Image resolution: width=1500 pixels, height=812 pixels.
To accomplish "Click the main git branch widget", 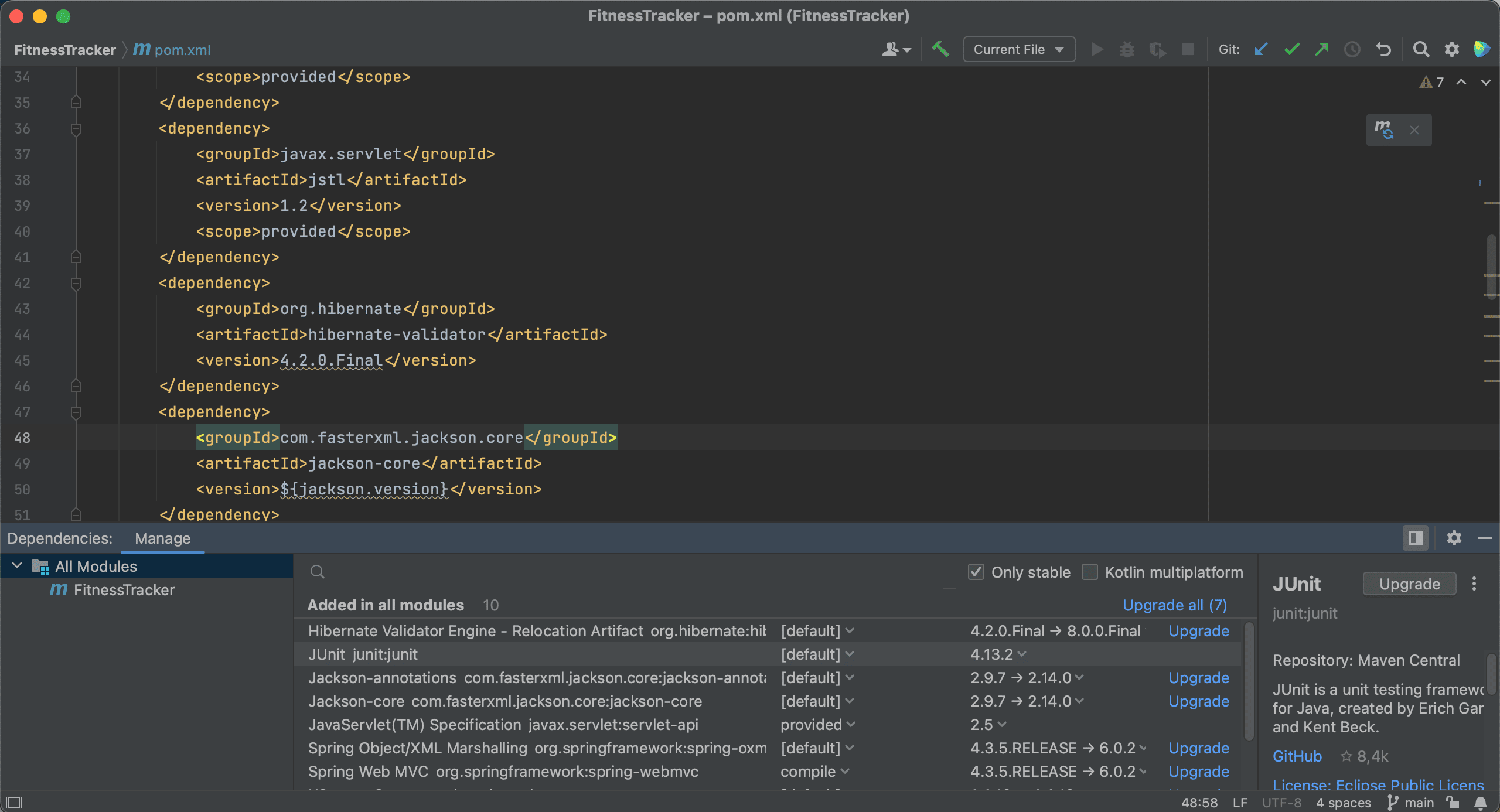I will 1411,802.
